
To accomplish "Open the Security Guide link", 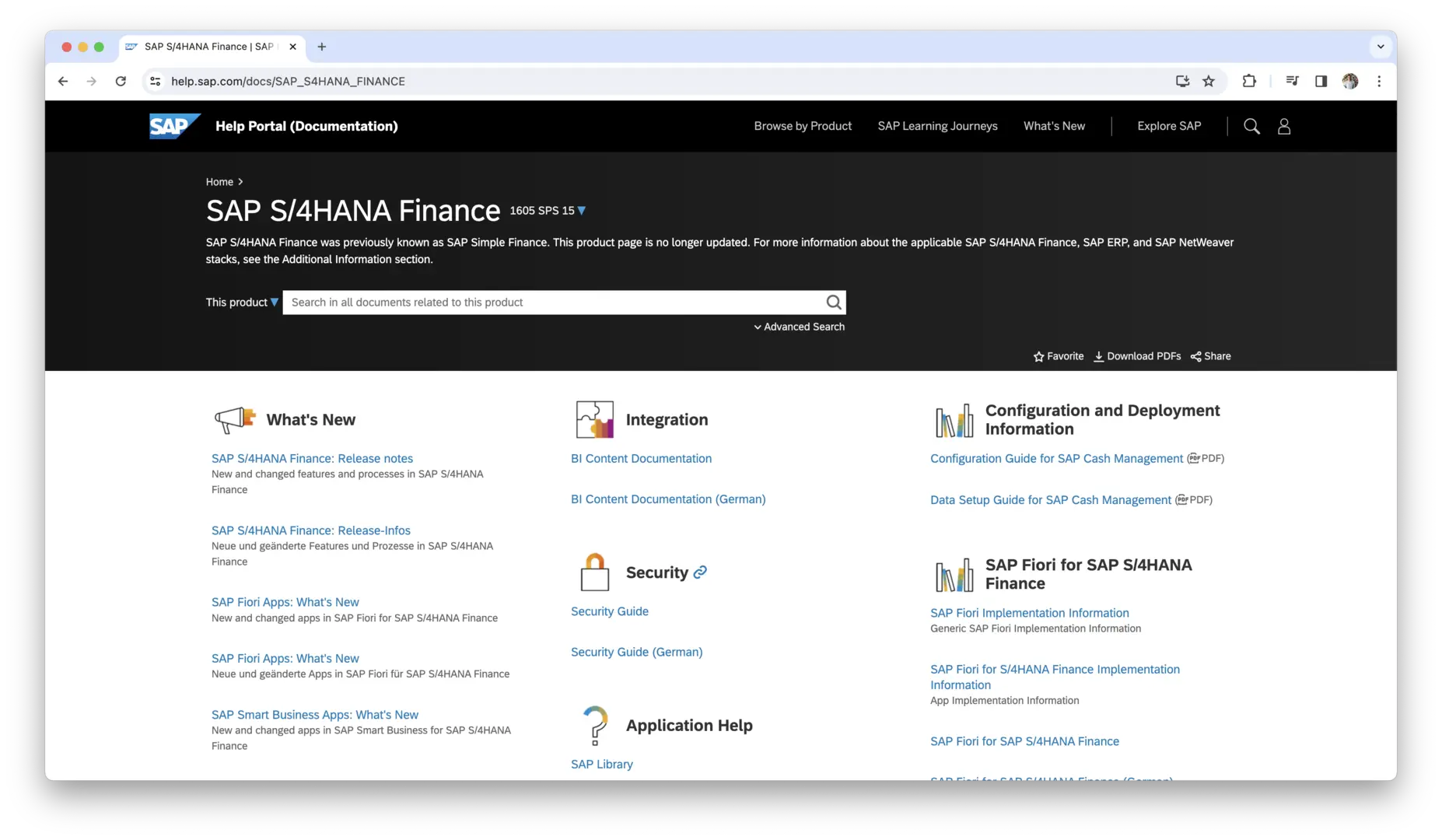I will point(610,611).
